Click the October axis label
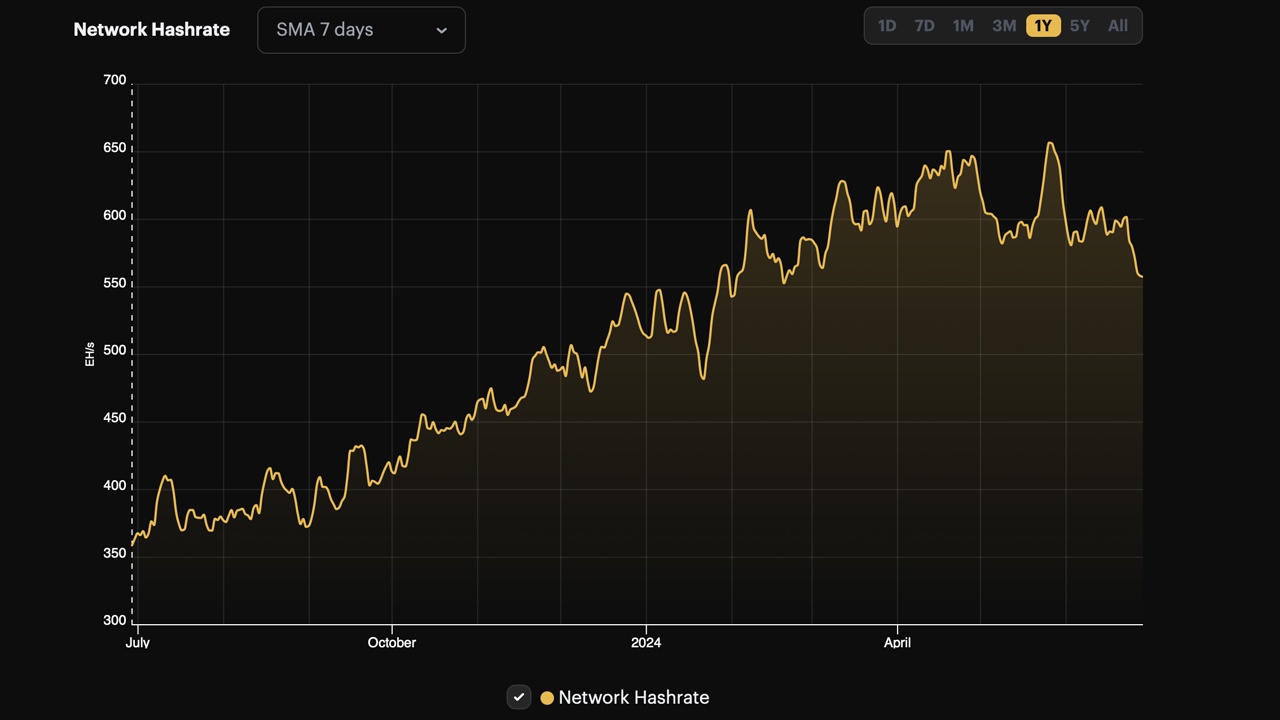1280x720 pixels. point(391,643)
